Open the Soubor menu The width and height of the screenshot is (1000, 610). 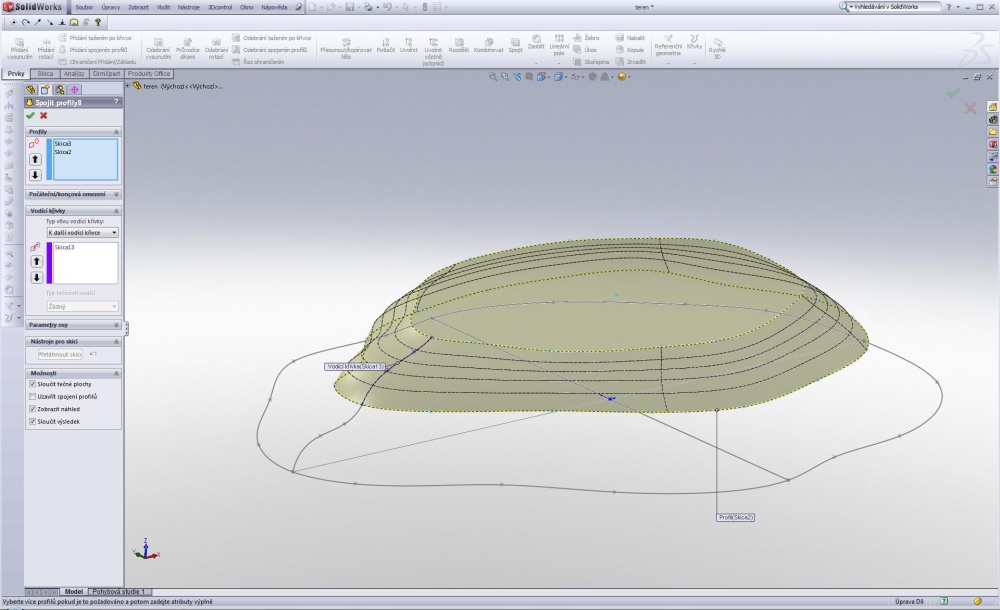coord(84,7)
